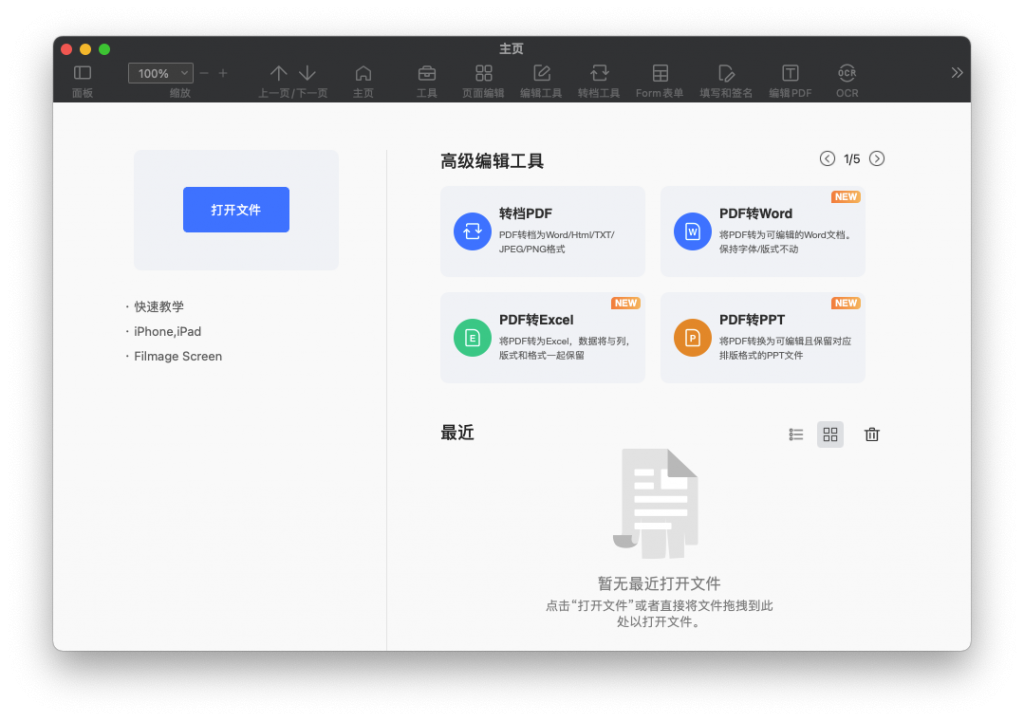Image resolution: width=1024 pixels, height=721 pixels.
Task: Open the 转档PDF tool card
Action: point(543,231)
